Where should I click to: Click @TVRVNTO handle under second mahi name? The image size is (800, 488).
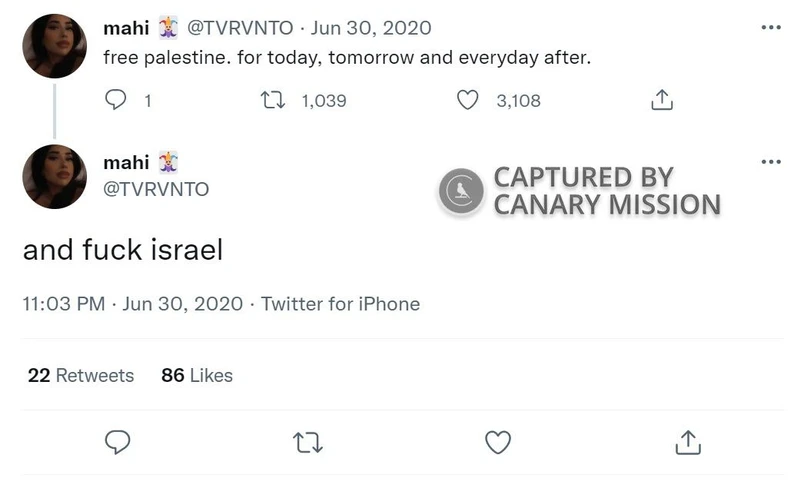pyautogui.click(x=157, y=189)
